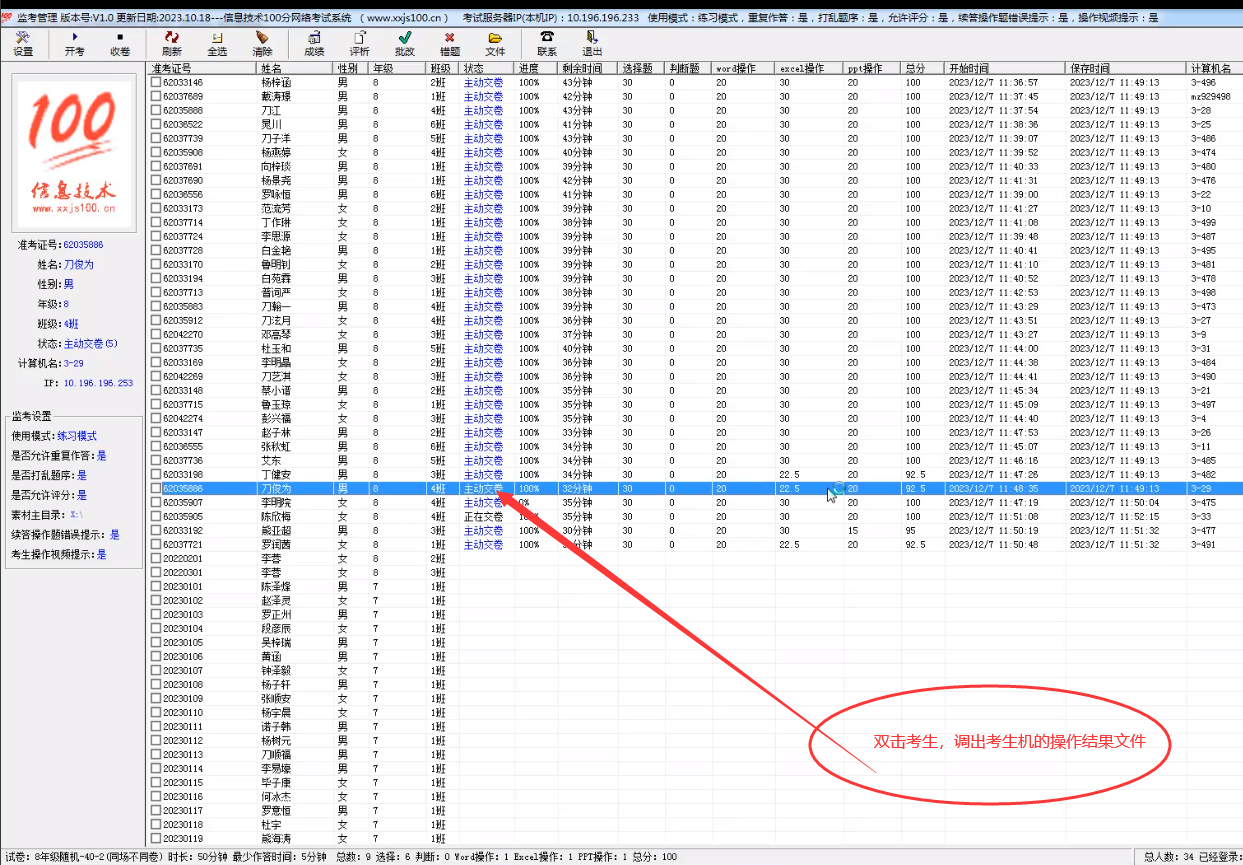Collect papers with the 收卷 button
The height and width of the screenshot is (865, 1243).
click(120, 43)
